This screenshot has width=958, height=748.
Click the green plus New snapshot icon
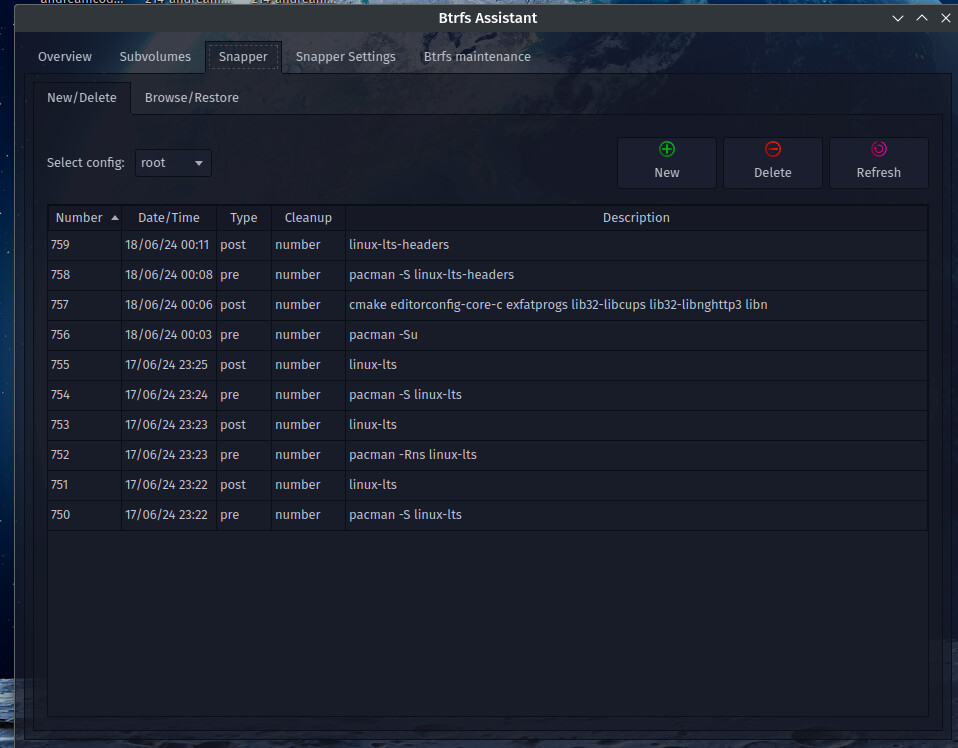tap(667, 150)
